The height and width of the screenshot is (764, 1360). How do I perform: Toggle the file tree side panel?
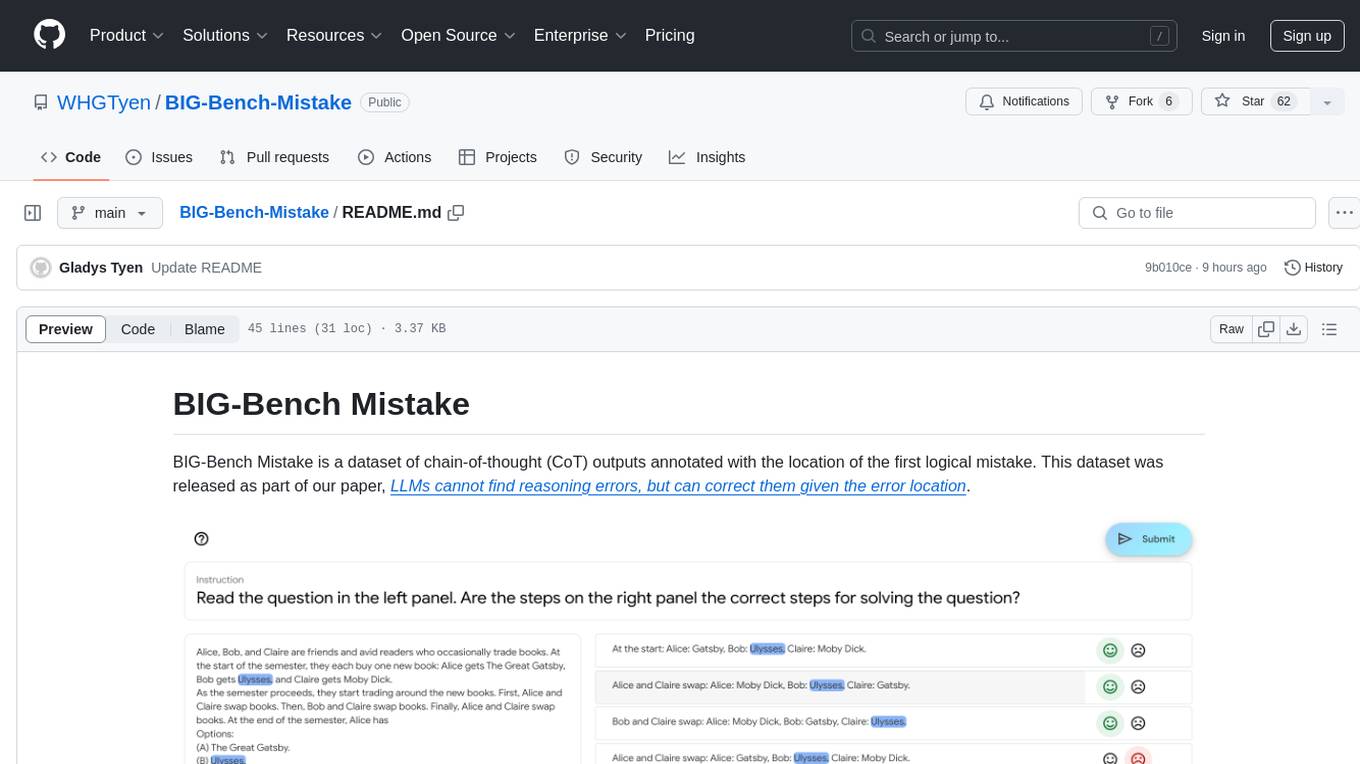[33, 213]
